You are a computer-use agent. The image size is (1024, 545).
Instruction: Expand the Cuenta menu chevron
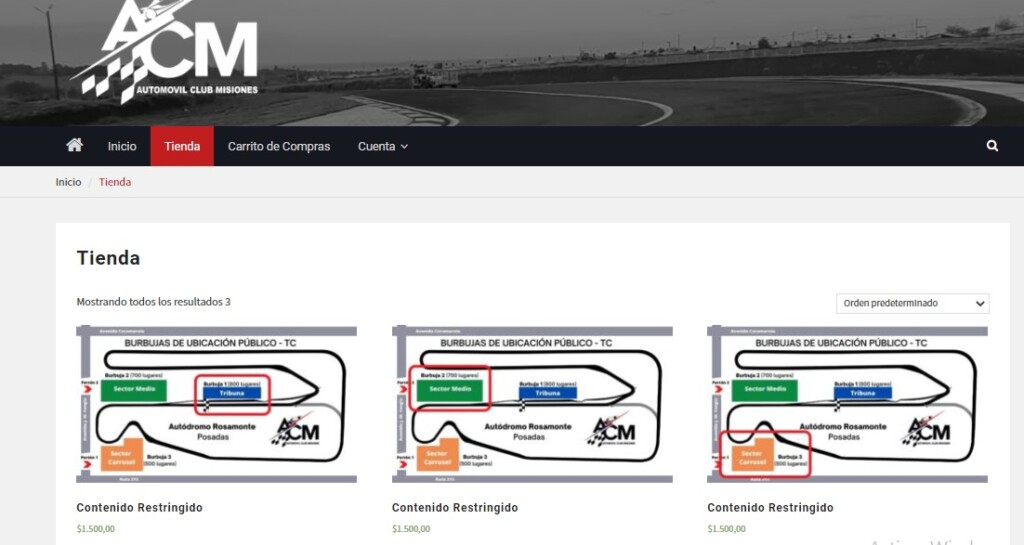point(404,147)
